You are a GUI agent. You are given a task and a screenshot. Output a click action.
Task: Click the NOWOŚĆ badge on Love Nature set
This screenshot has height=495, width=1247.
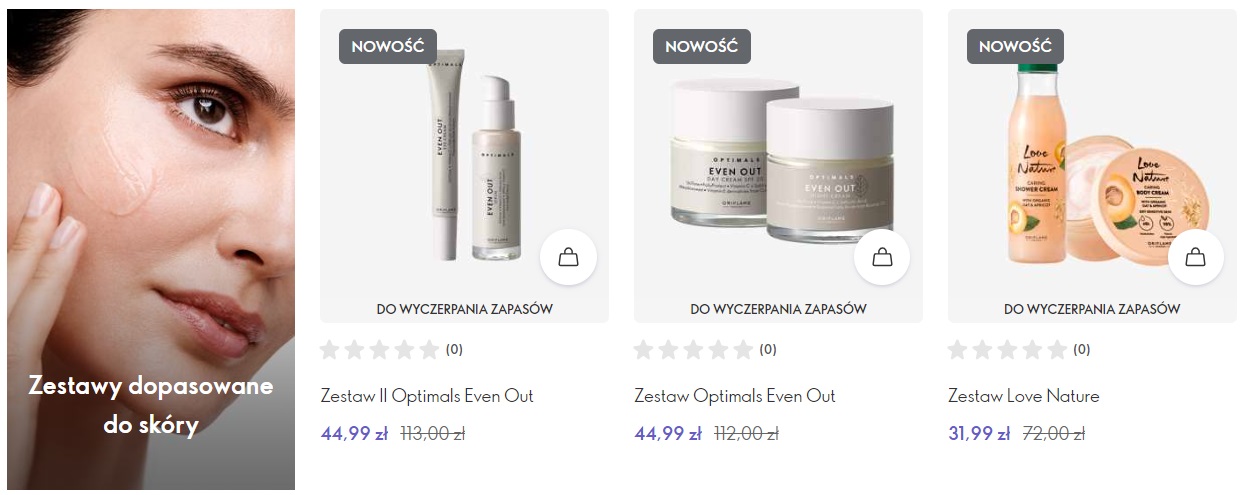(1015, 46)
